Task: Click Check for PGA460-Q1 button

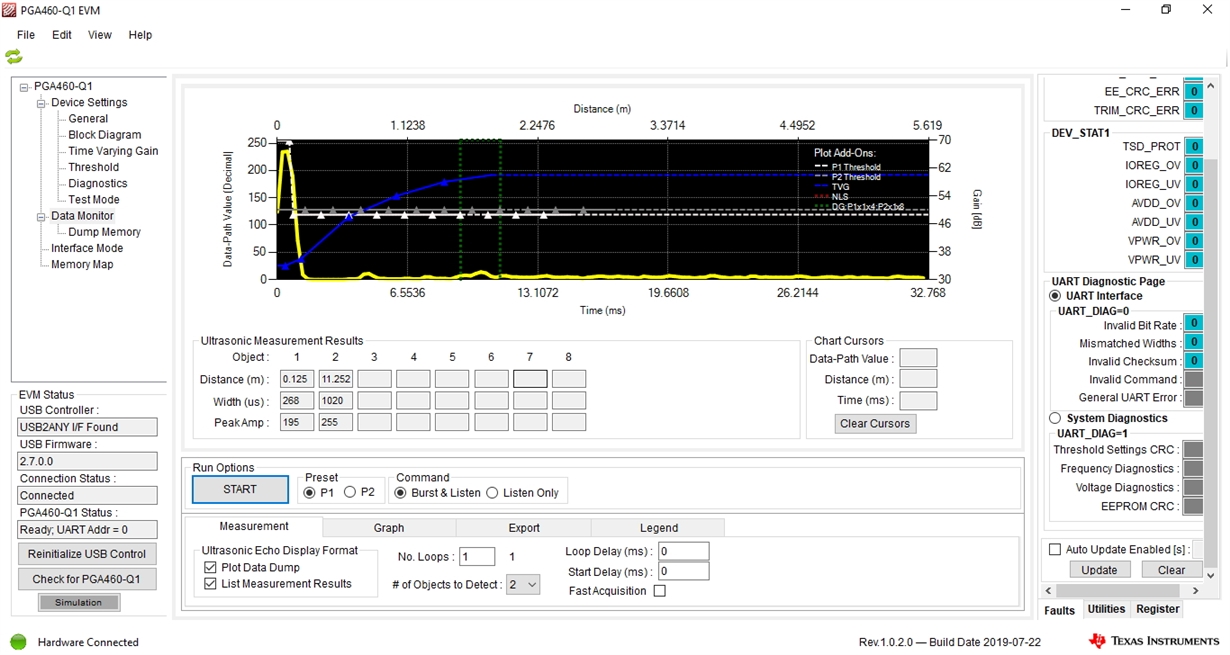Action: pyautogui.click(x=87, y=579)
